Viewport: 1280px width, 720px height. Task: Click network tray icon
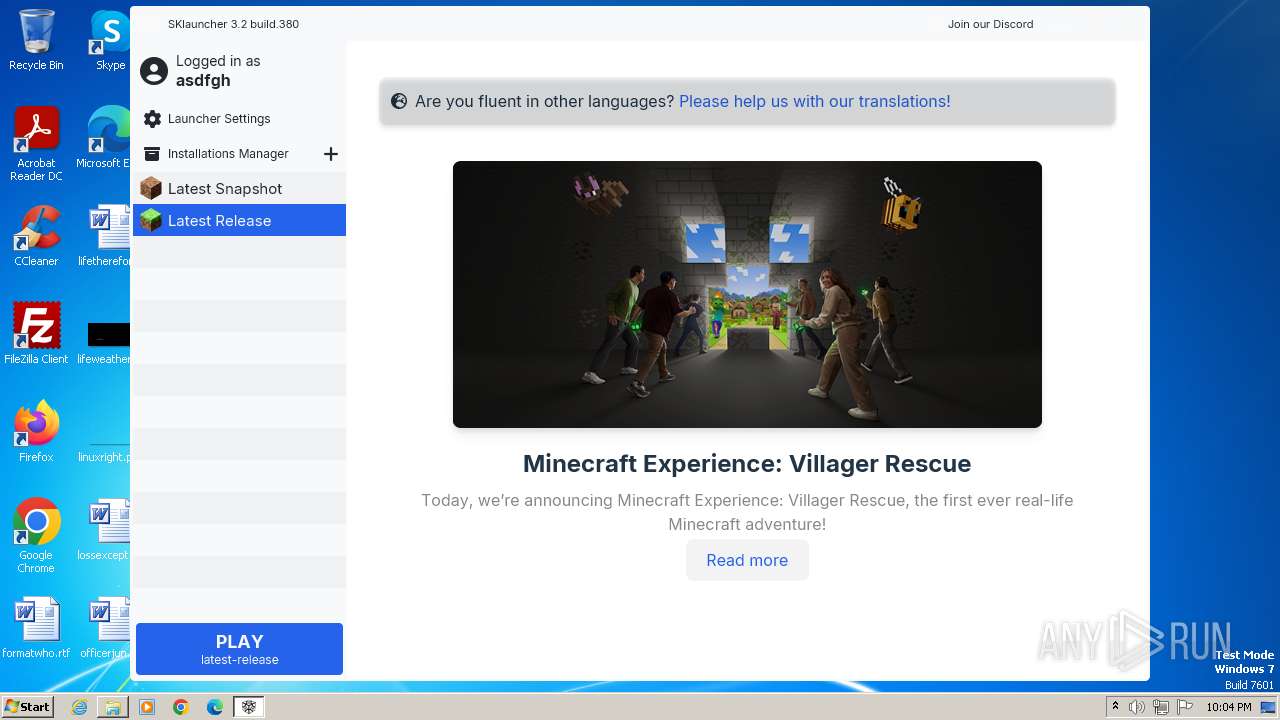tap(1161, 707)
